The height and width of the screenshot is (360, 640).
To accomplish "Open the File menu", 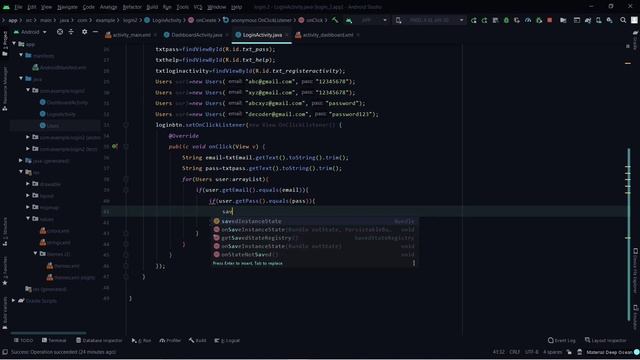I will [18, 7].
